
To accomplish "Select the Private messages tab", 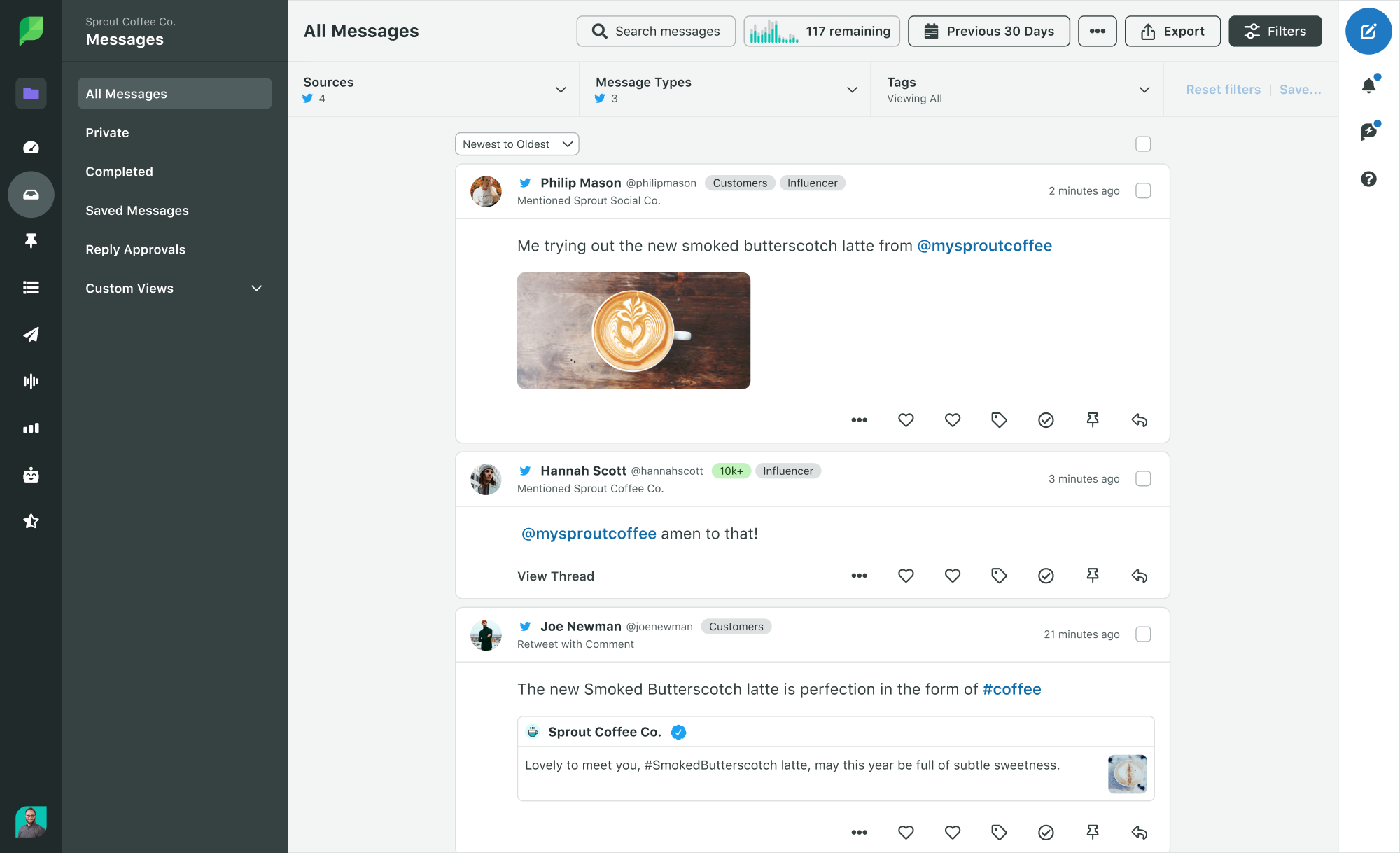I will pyautogui.click(x=107, y=132).
